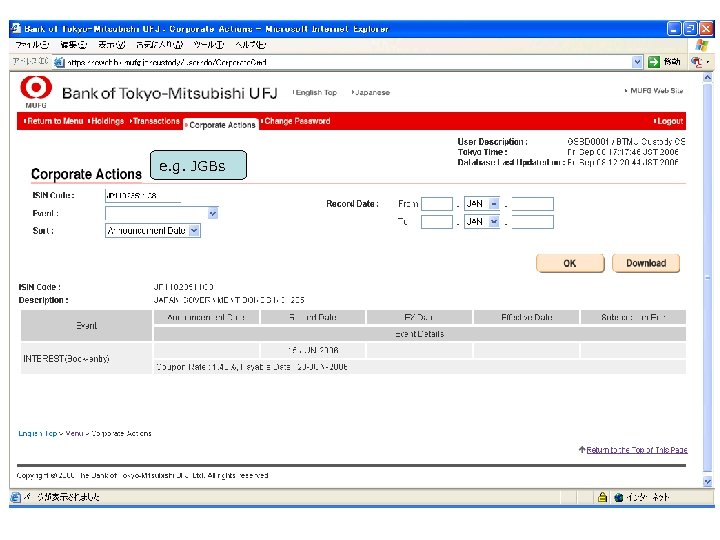Image resolution: width=720 pixels, height=540 pixels.
Task: Click the MUFG red circle logo
Action: pyautogui.click(x=36, y=87)
